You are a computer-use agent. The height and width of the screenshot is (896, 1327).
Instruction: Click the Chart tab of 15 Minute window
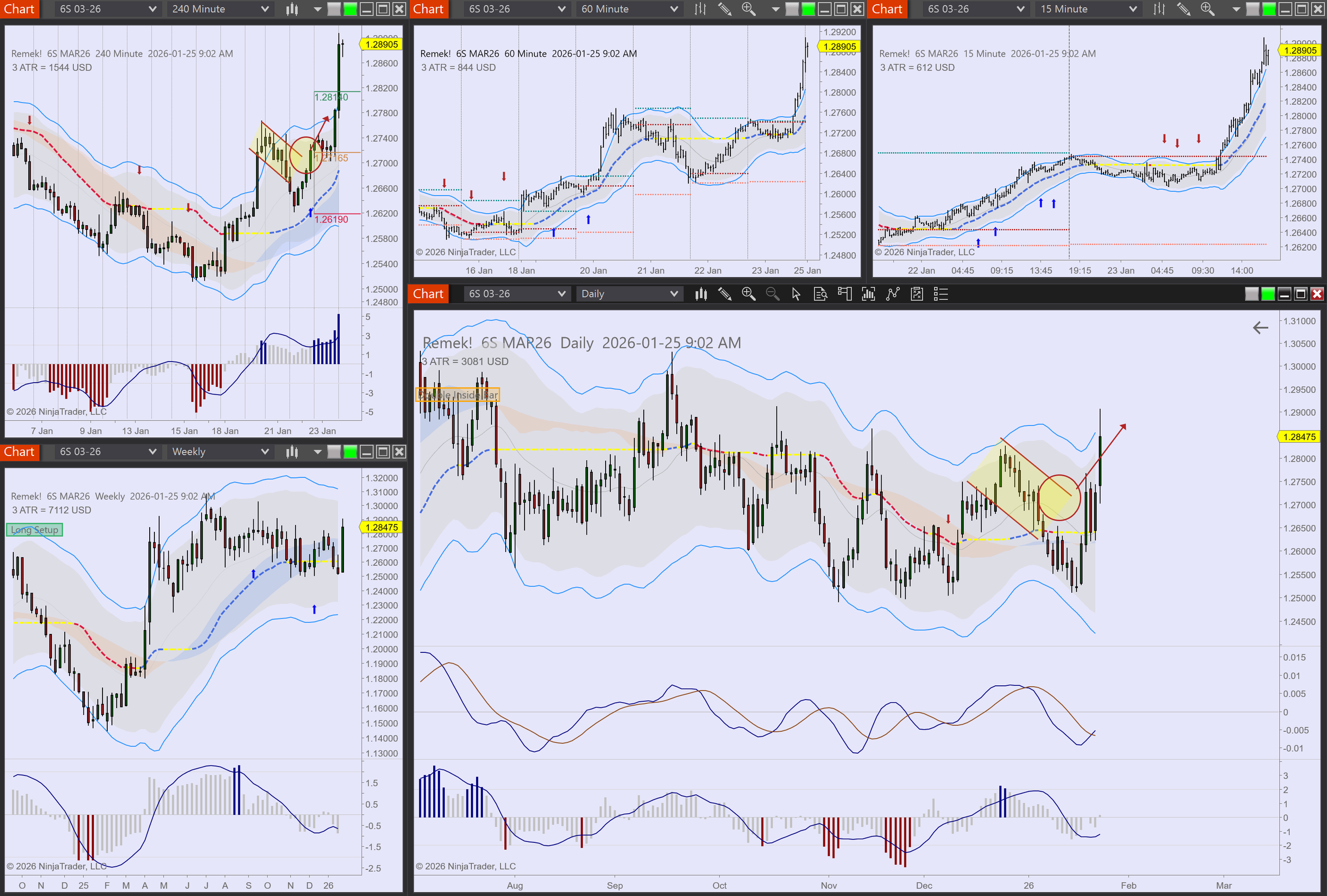[x=887, y=9]
